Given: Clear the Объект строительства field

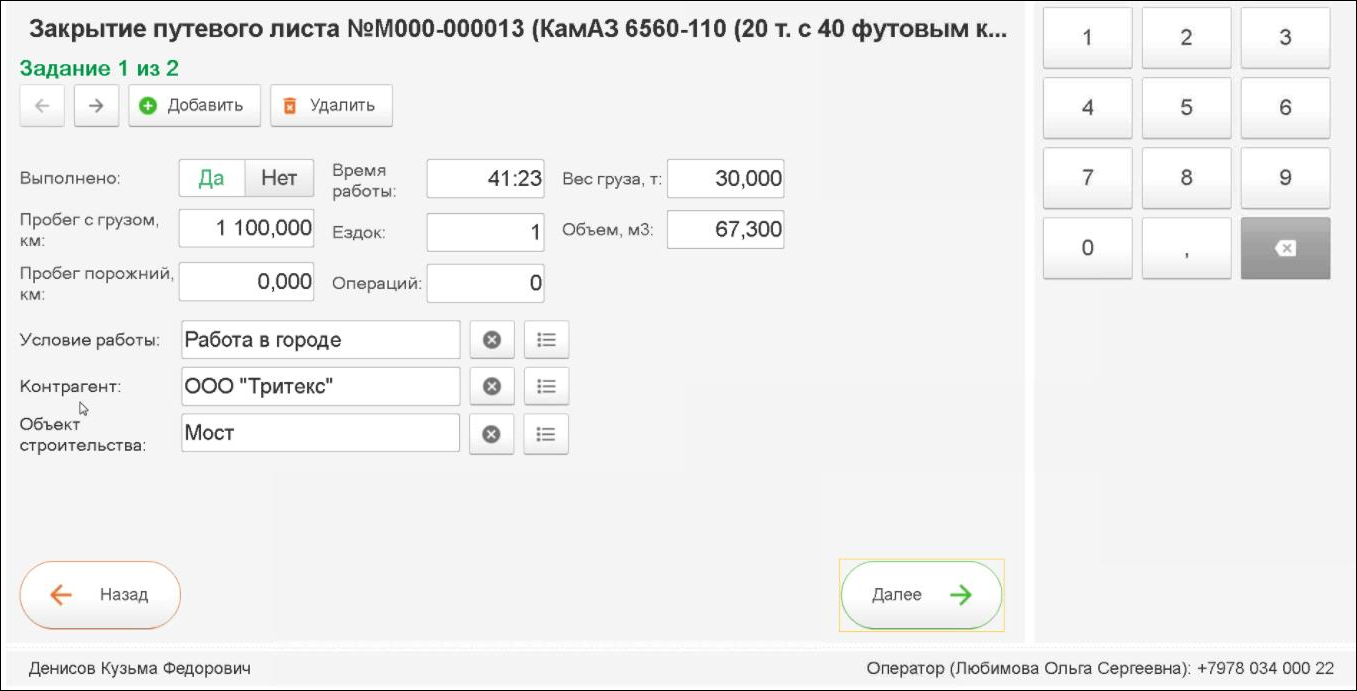Looking at the screenshot, I should click(491, 434).
